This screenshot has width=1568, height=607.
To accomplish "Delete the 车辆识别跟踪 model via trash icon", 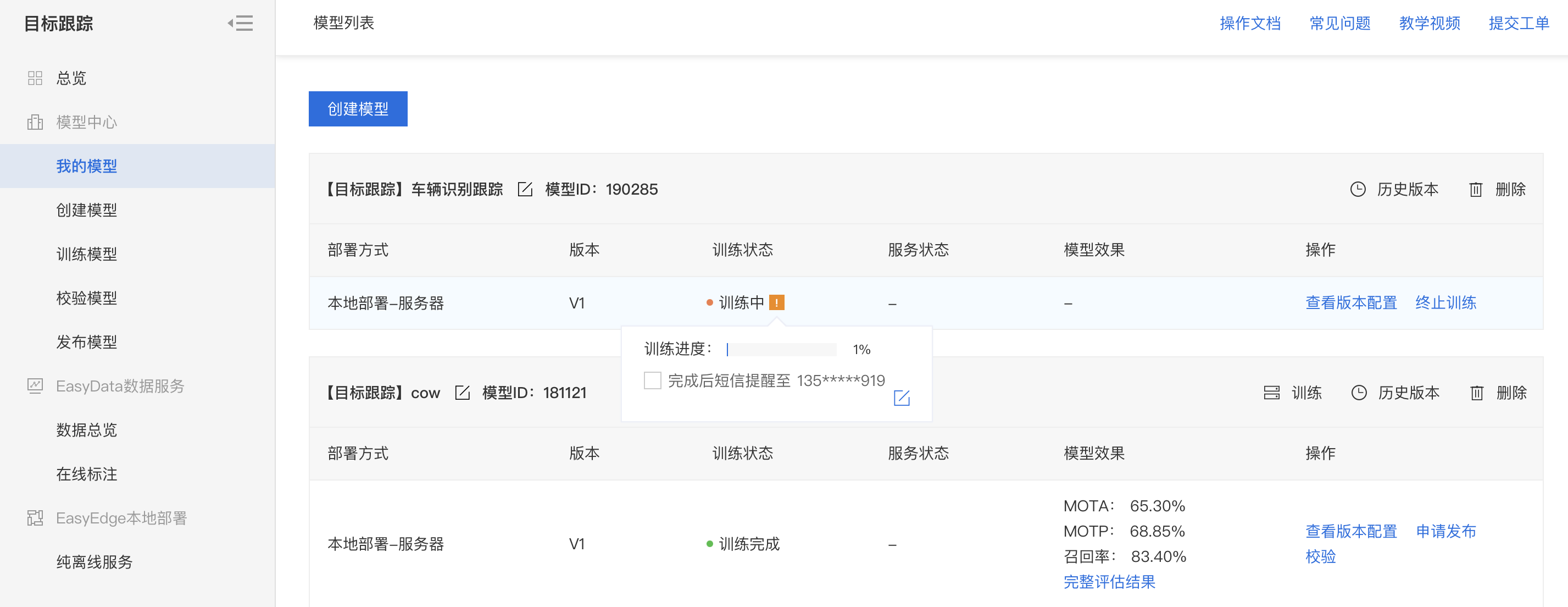I will (x=1497, y=190).
